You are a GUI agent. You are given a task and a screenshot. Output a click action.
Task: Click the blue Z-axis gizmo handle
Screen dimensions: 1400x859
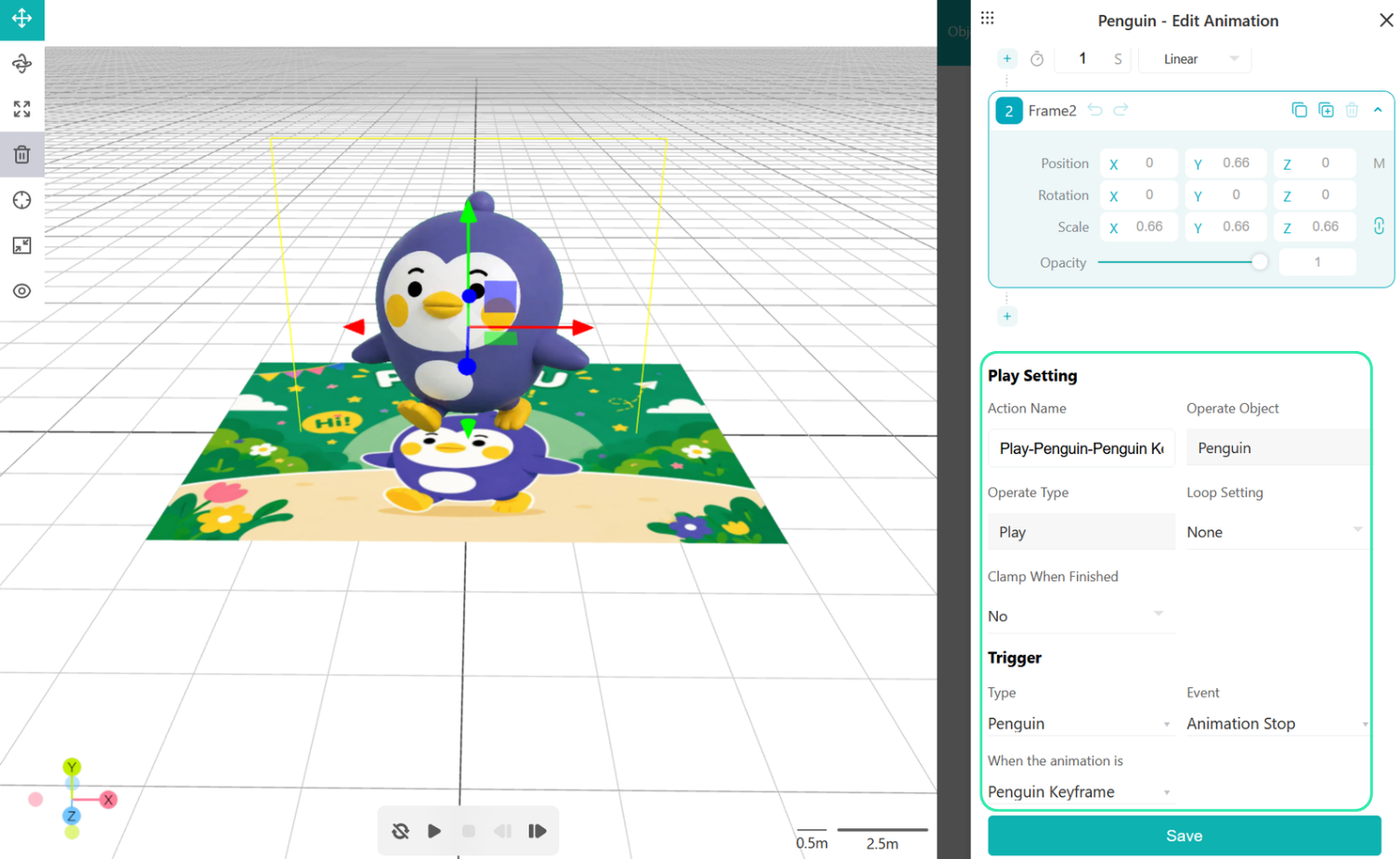point(467,367)
